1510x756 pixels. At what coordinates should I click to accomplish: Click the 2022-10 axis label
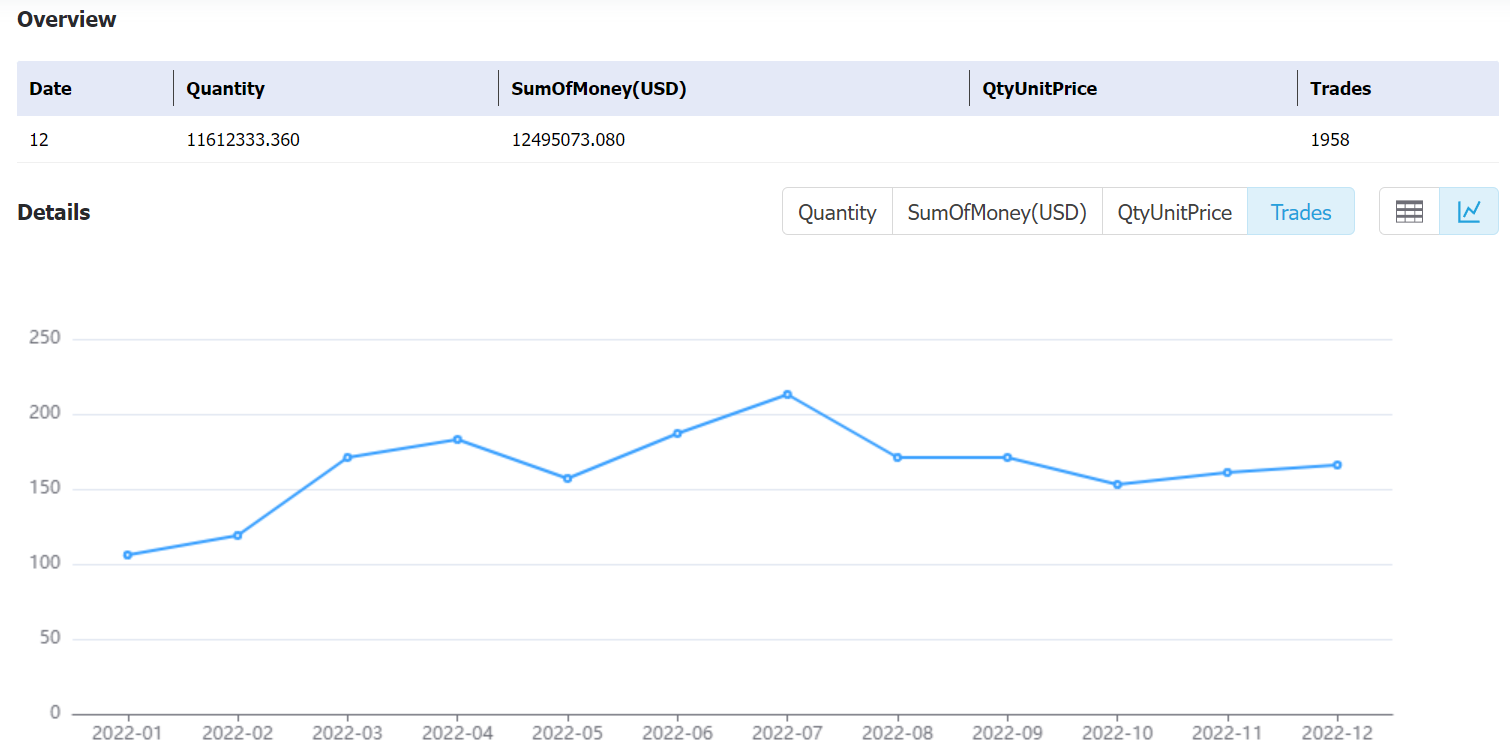[1117, 733]
